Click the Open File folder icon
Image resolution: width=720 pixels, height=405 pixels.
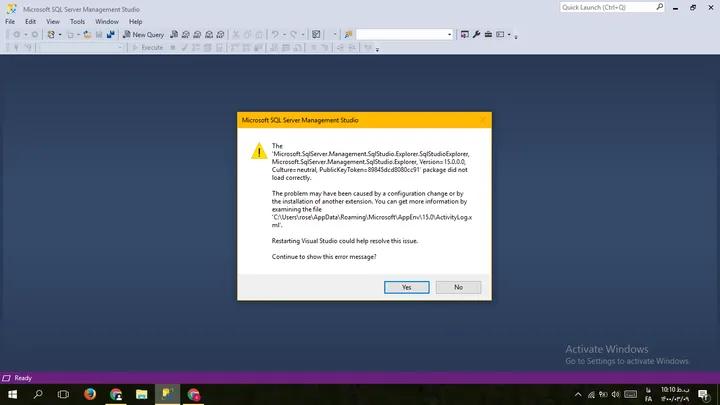(87, 34)
